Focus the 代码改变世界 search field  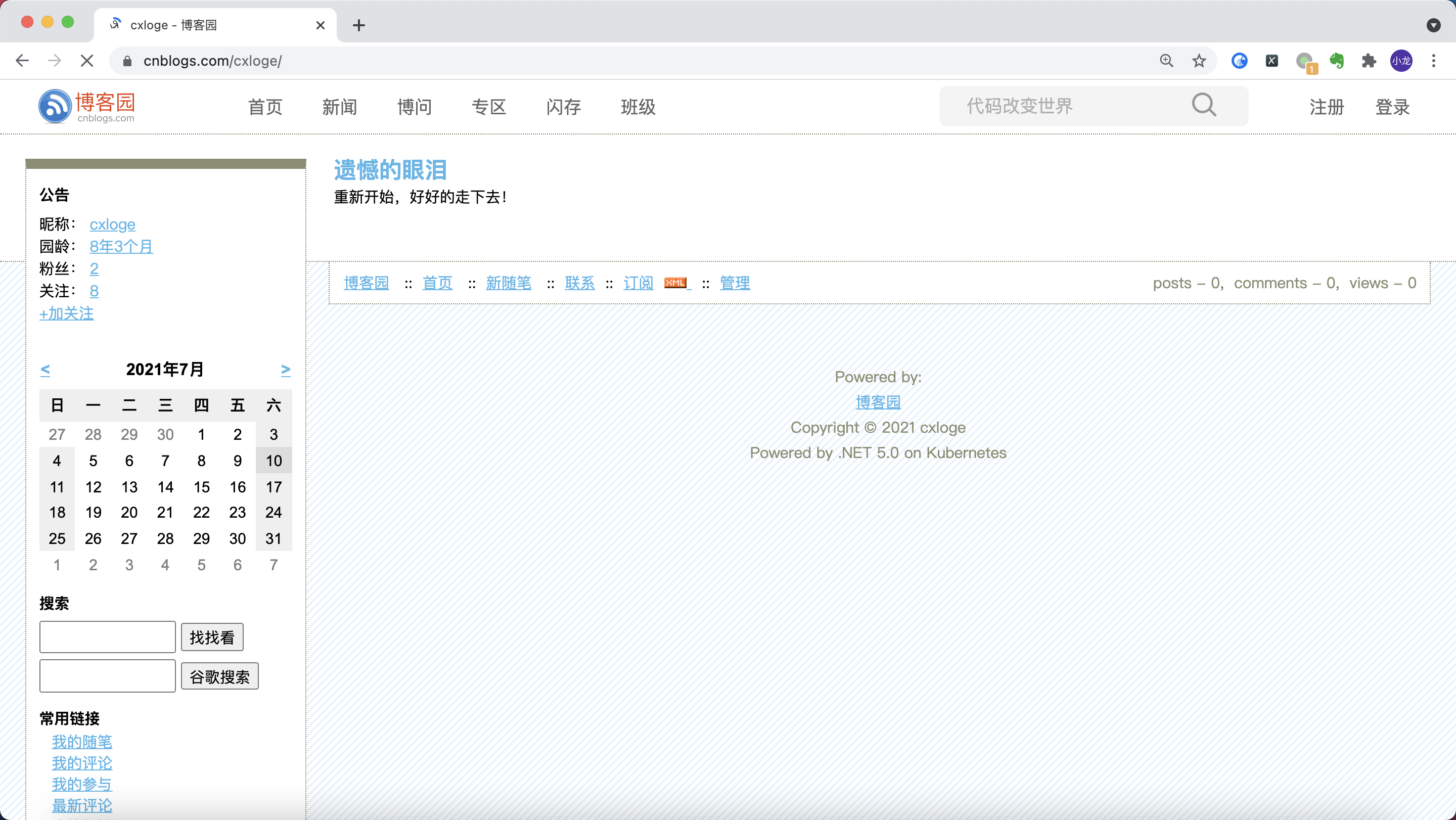(x=1068, y=106)
